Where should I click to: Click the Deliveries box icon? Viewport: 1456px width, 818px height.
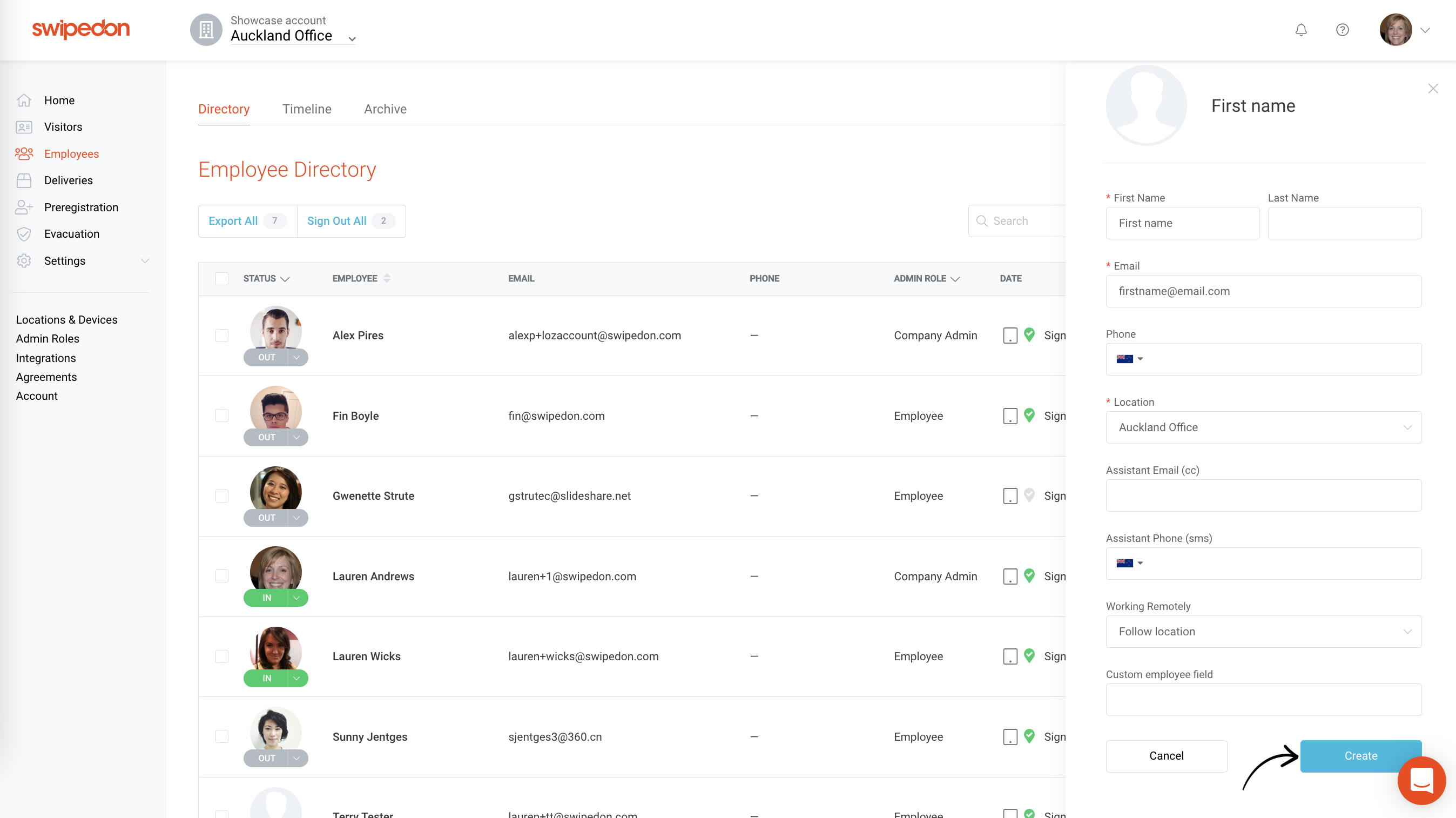point(24,180)
